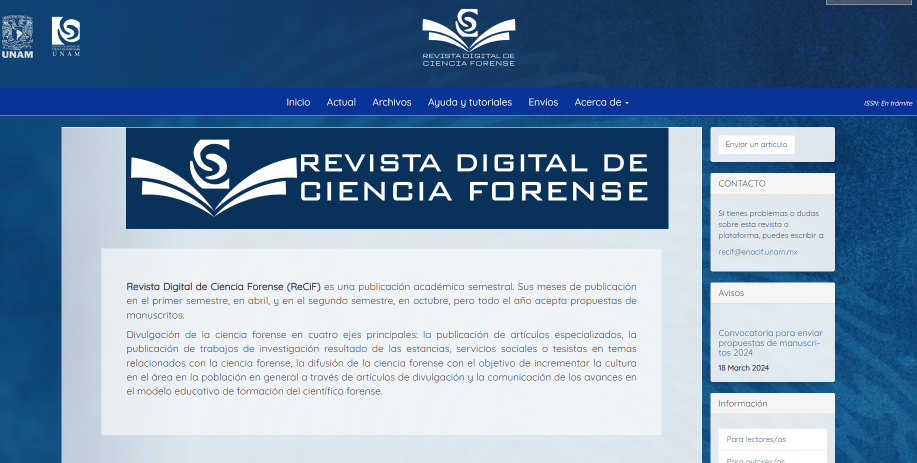Click the Avisos heading
This screenshot has width=917, height=463.
coord(731,293)
